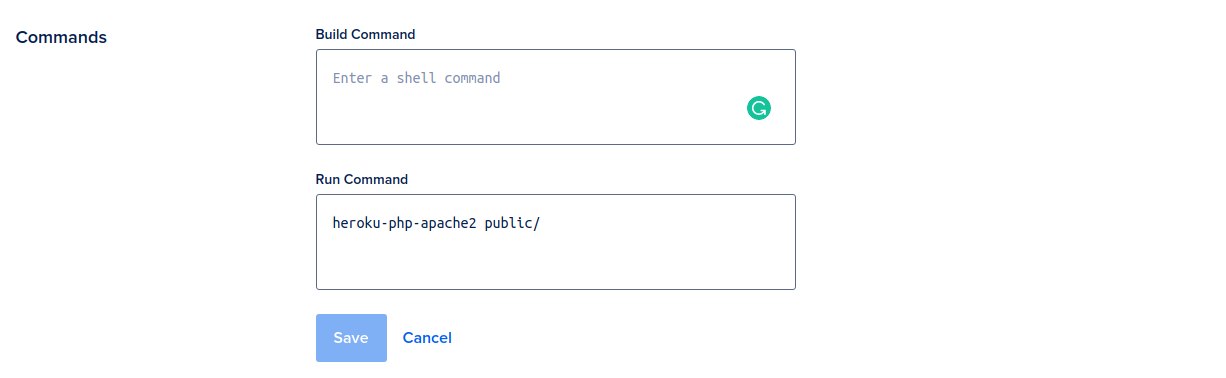
Task: Click the 'Enter a shell command' placeholder
Action: 416,77
